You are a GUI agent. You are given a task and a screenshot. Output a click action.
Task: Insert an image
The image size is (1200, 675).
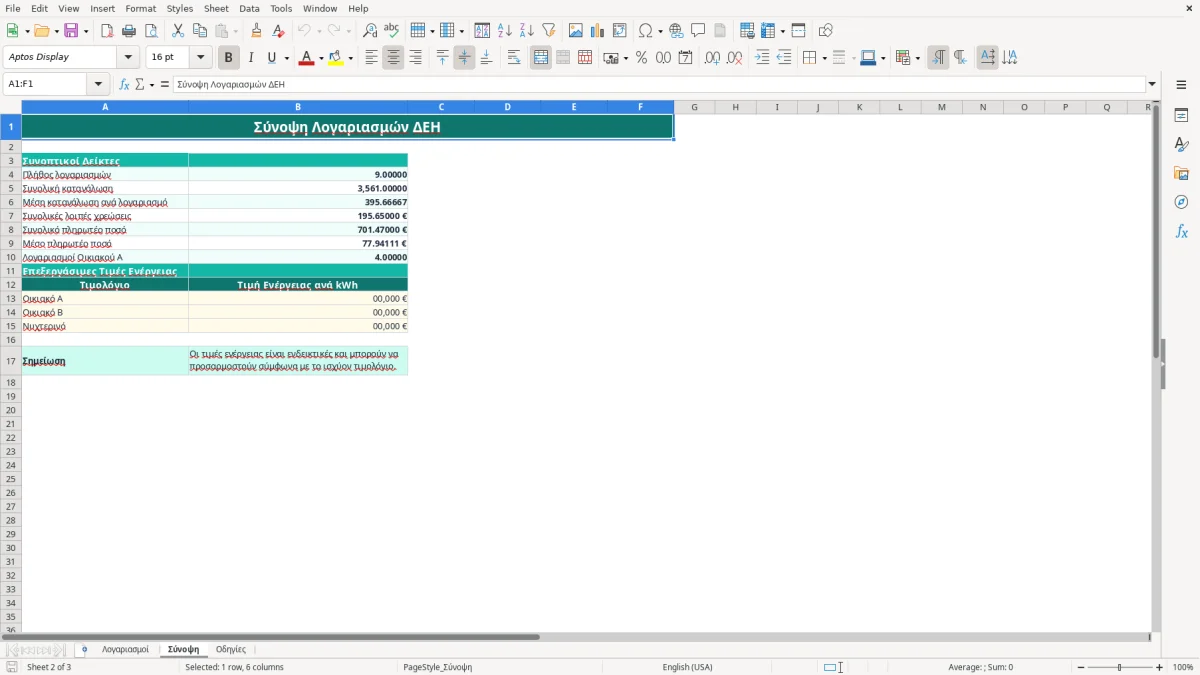coord(576,31)
